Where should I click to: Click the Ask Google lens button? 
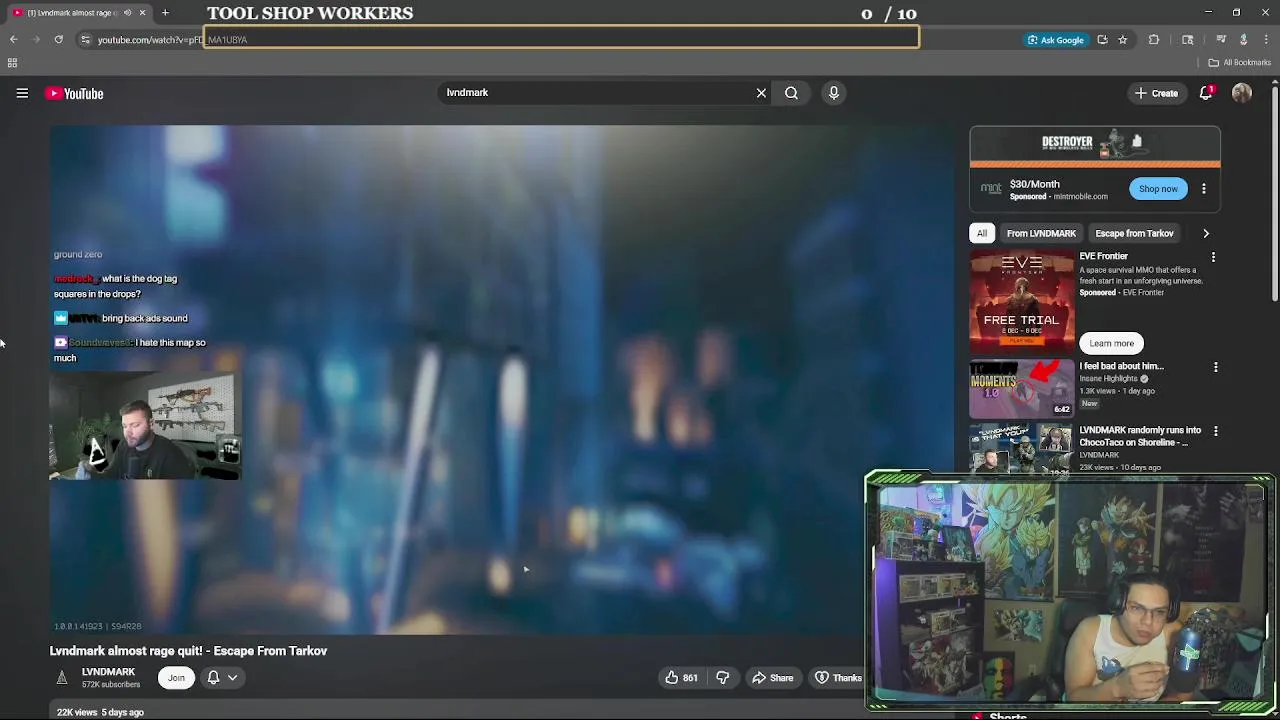click(x=1055, y=39)
